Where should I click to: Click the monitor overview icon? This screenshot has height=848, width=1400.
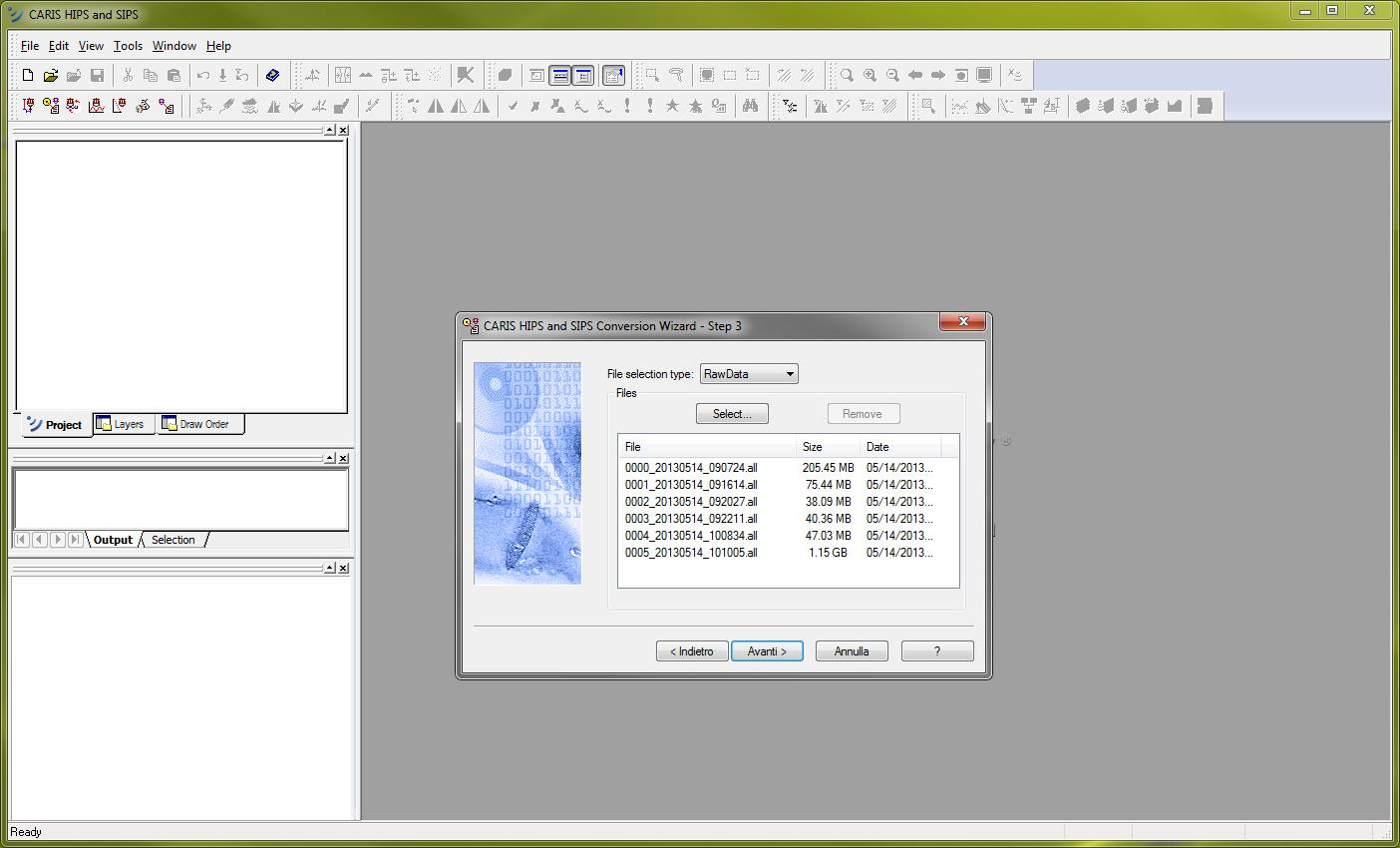click(x=984, y=75)
